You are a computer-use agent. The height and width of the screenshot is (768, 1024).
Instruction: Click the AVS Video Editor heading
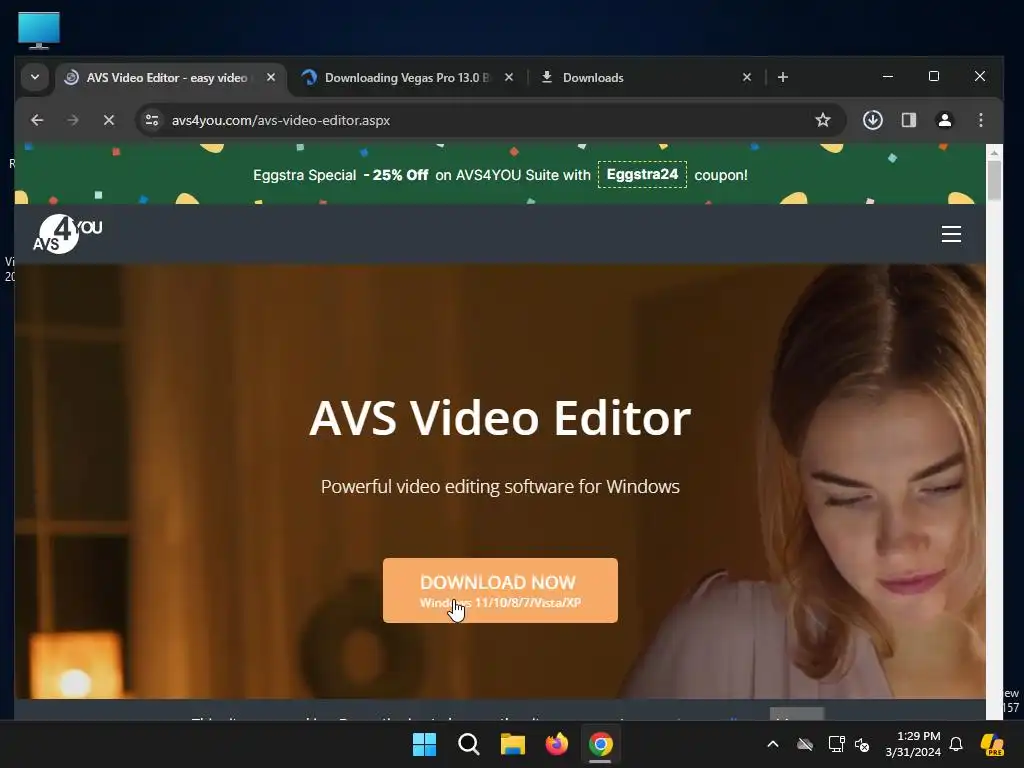click(x=500, y=417)
